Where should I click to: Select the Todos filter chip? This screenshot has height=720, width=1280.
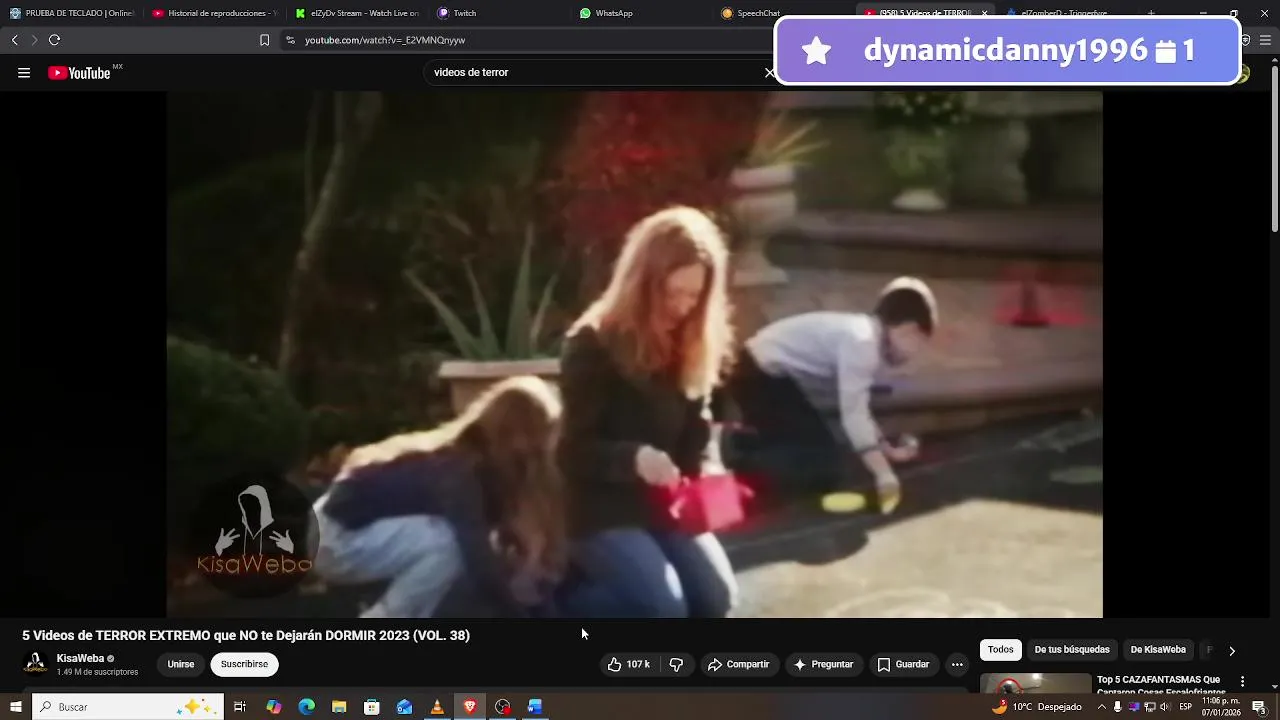1000,650
